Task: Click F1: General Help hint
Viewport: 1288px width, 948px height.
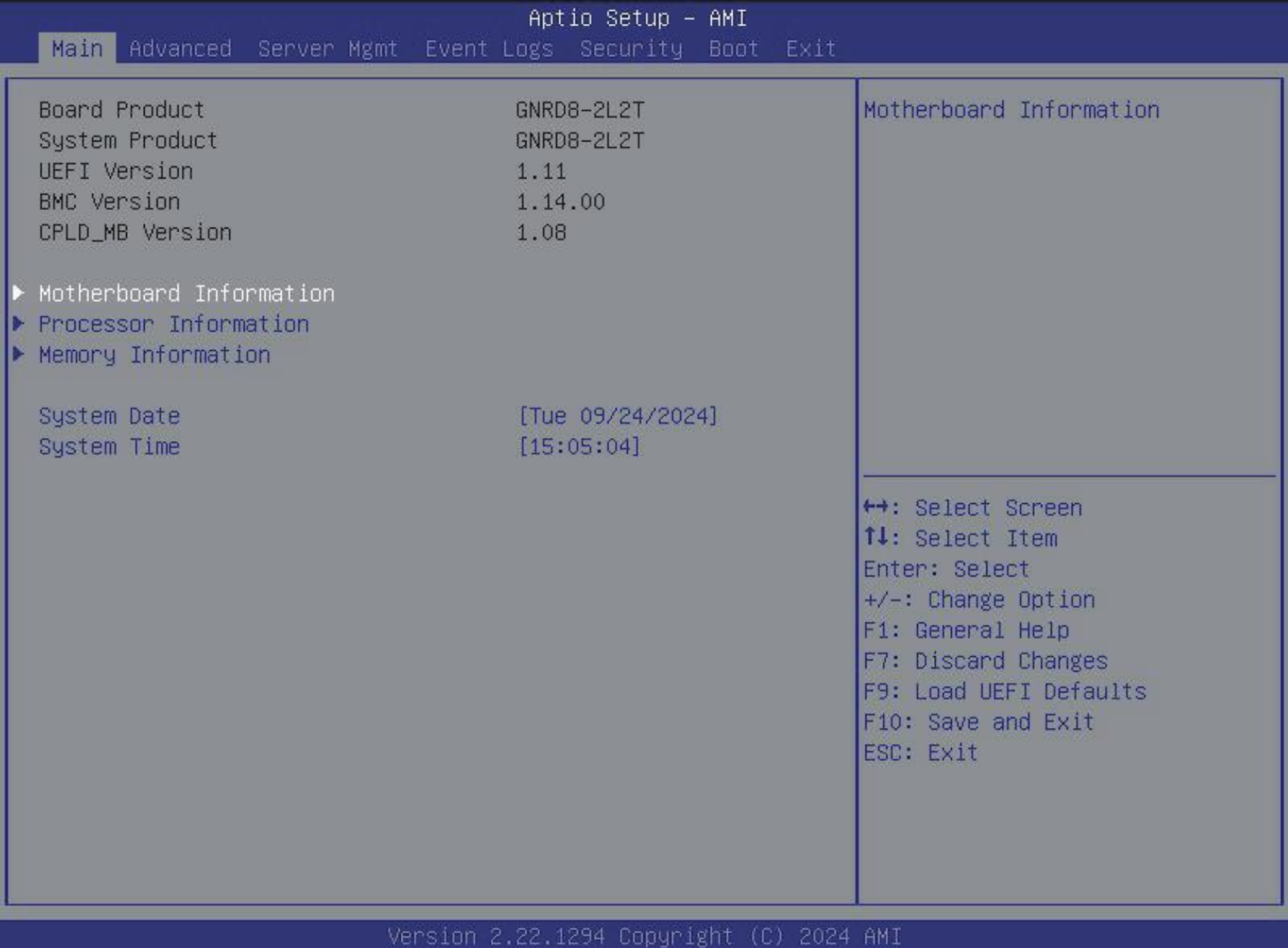Action: 966,630
